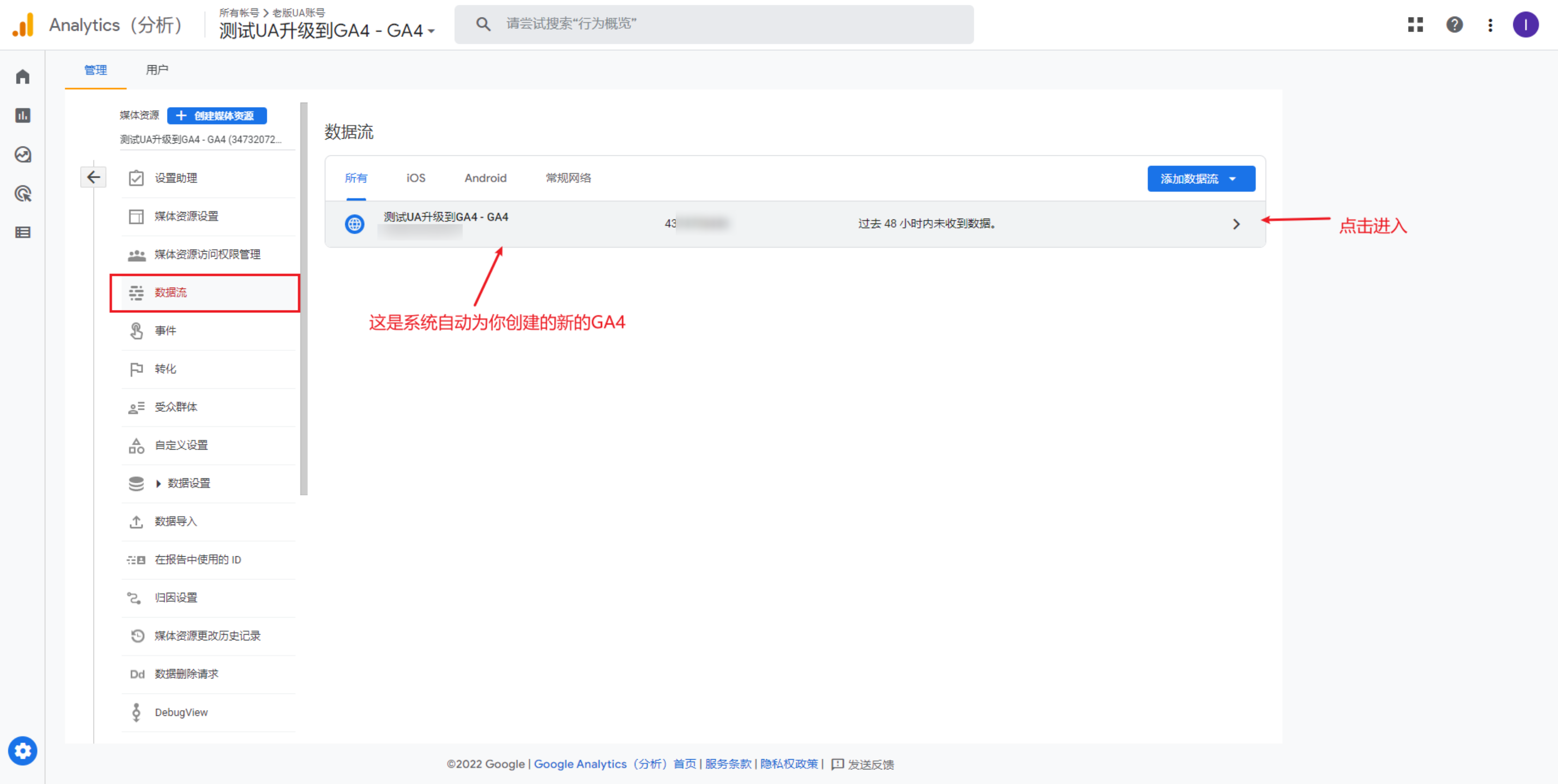This screenshot has width=1558, height=784.
Task: Open the Configure table icon in sidebar
Action: pos(23,232)
